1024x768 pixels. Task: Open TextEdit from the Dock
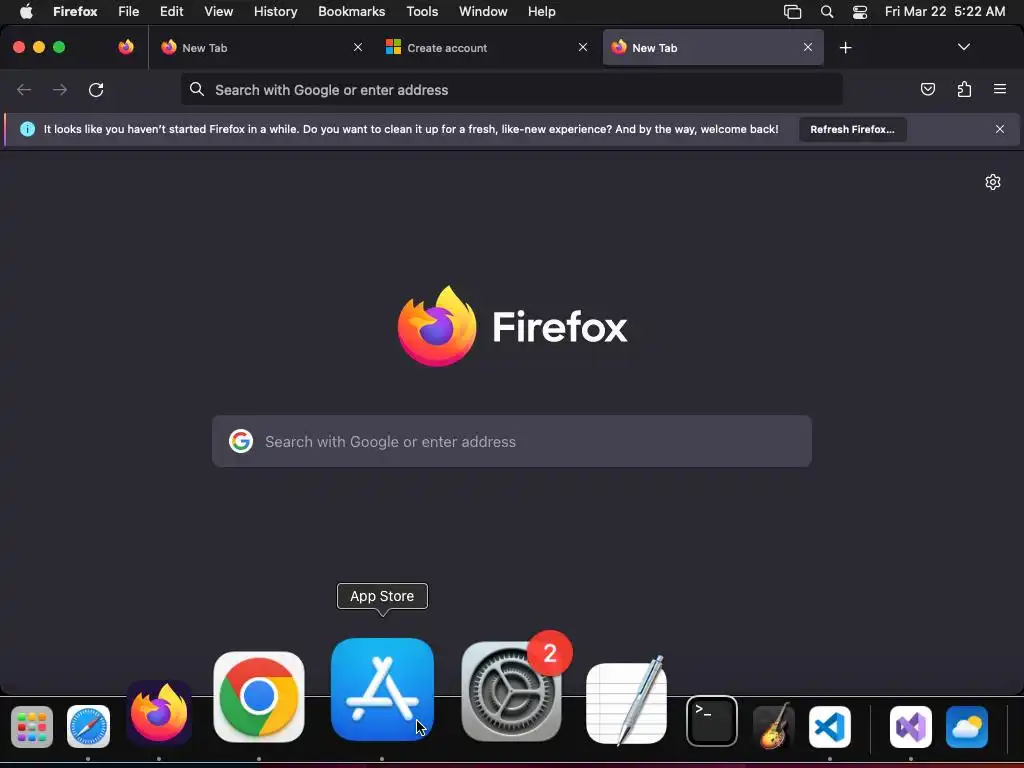click(626, 703)
